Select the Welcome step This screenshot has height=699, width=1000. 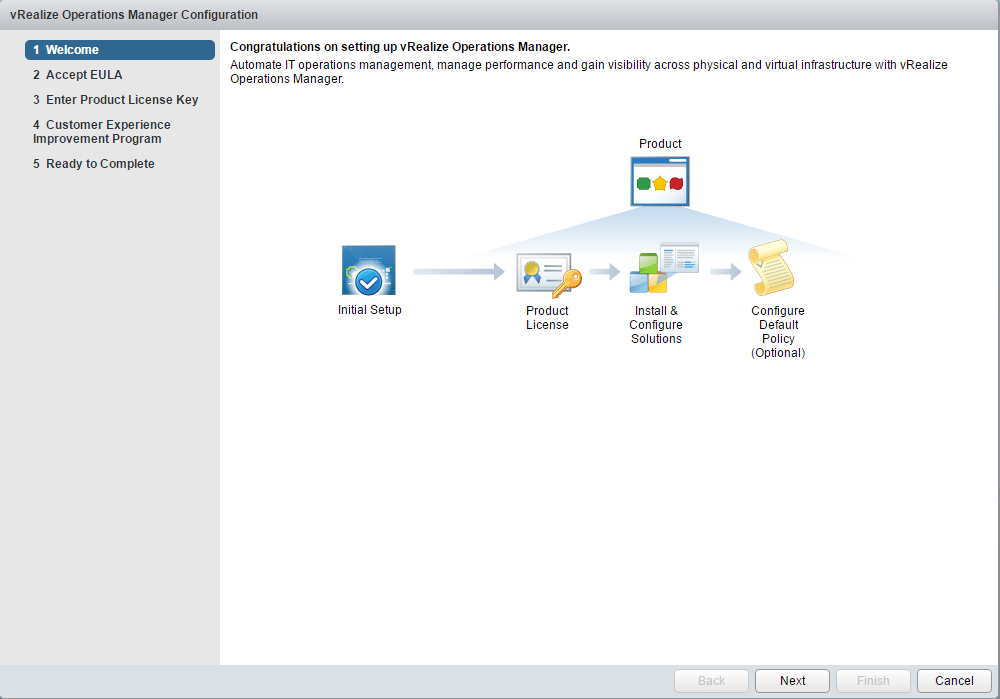[120, 50]
